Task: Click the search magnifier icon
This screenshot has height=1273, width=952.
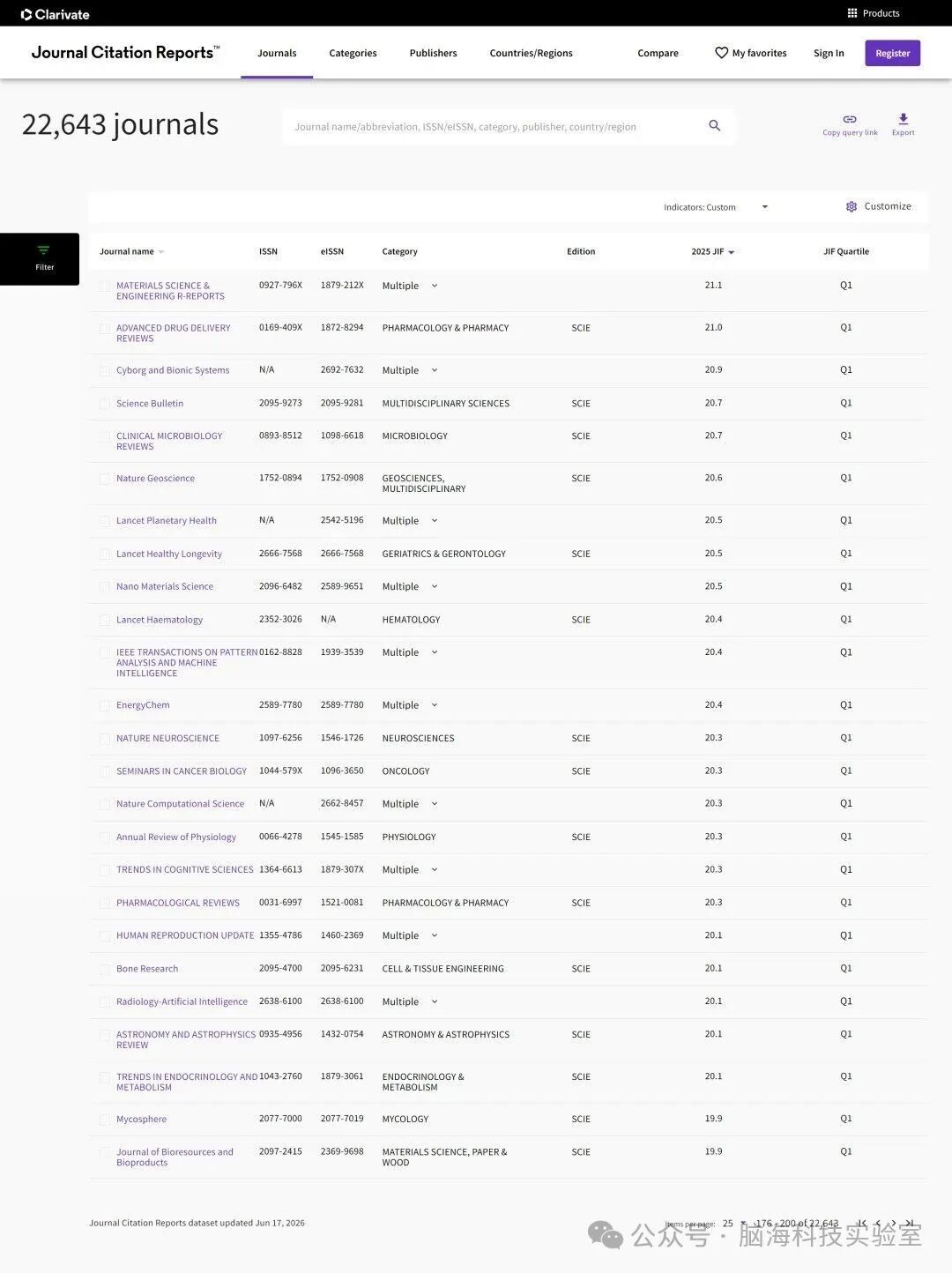Action: coord(715,126)
